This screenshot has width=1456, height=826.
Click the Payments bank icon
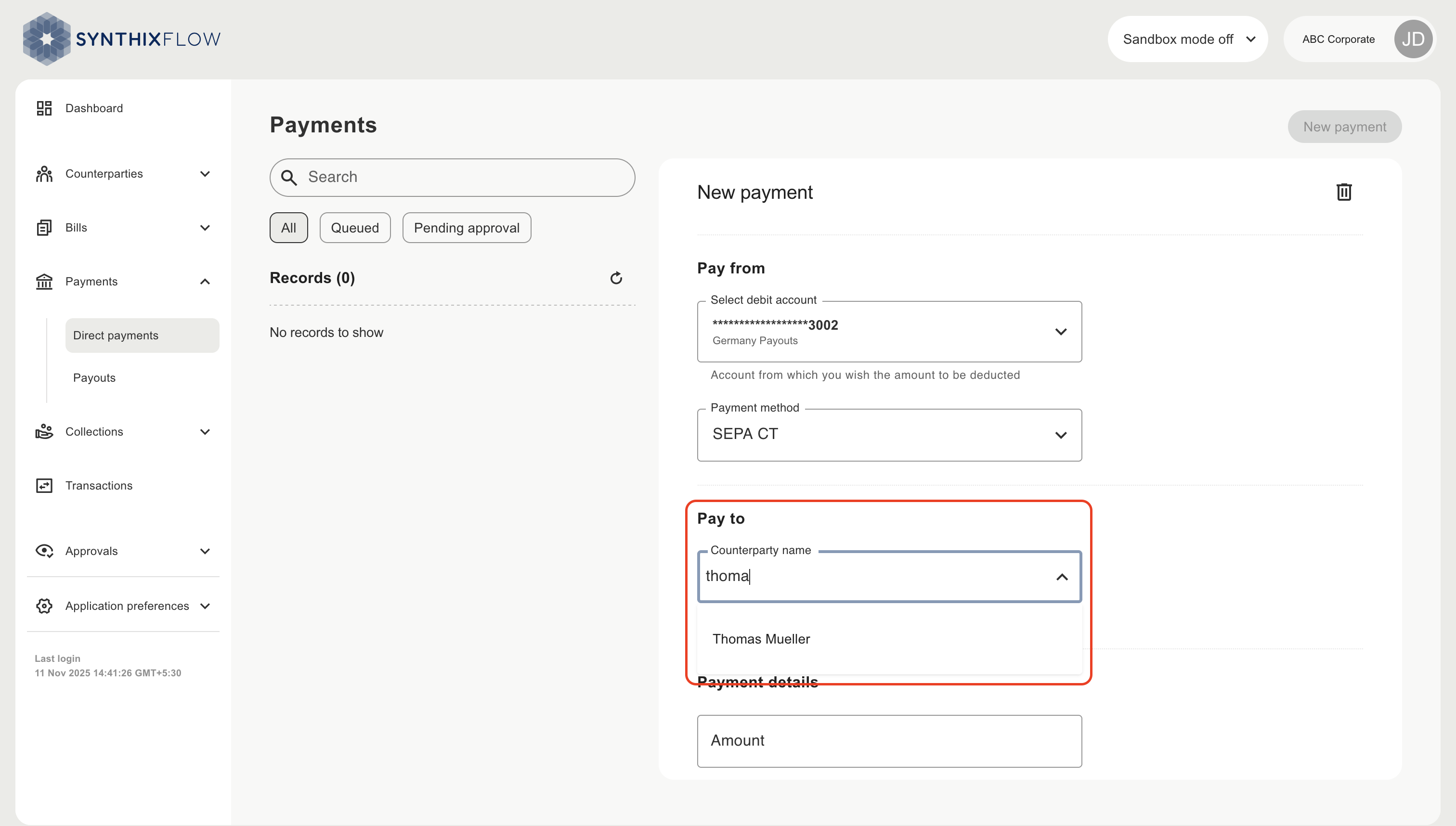[x=44, y=282]
